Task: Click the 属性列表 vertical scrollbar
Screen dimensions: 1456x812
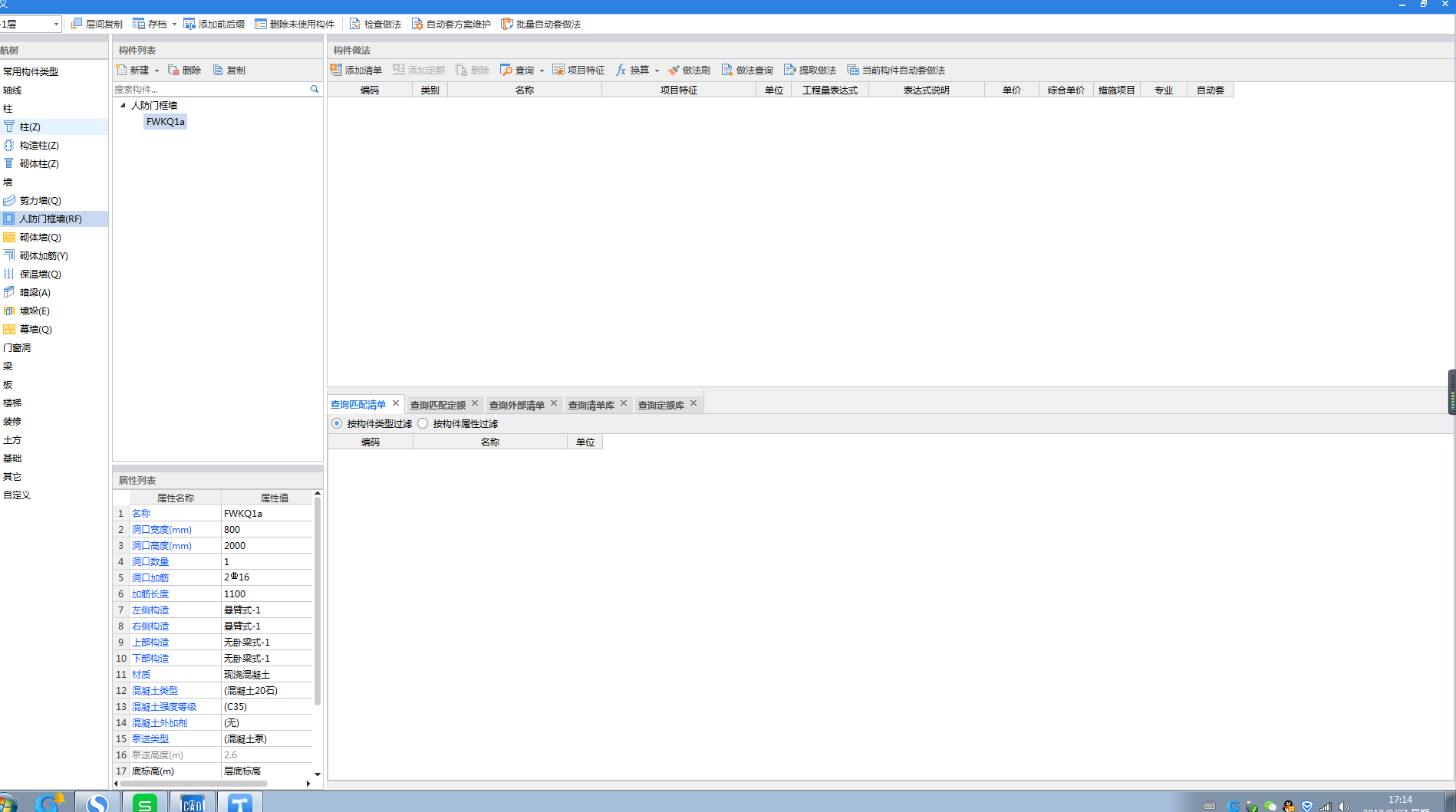Action: click(318, 602)
